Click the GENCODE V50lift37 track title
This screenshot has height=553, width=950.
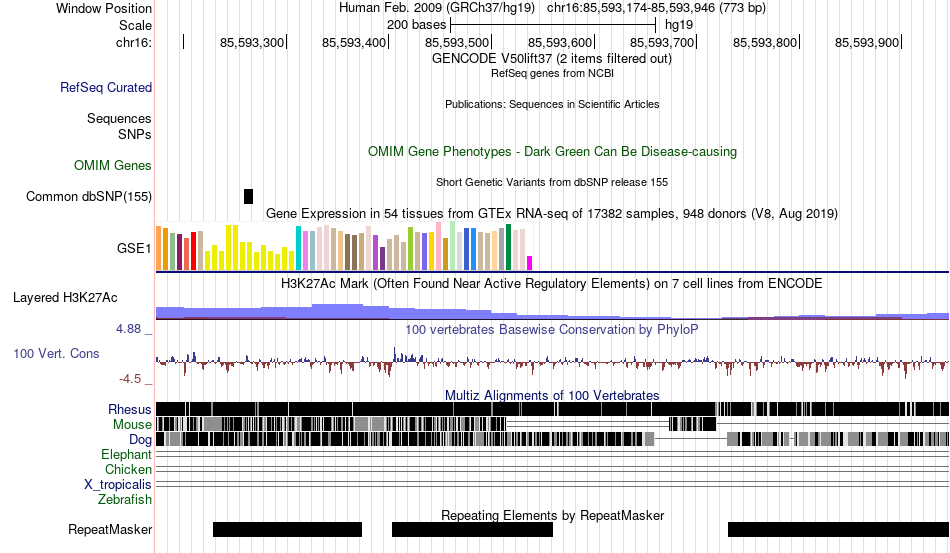[x=552, y=59]
